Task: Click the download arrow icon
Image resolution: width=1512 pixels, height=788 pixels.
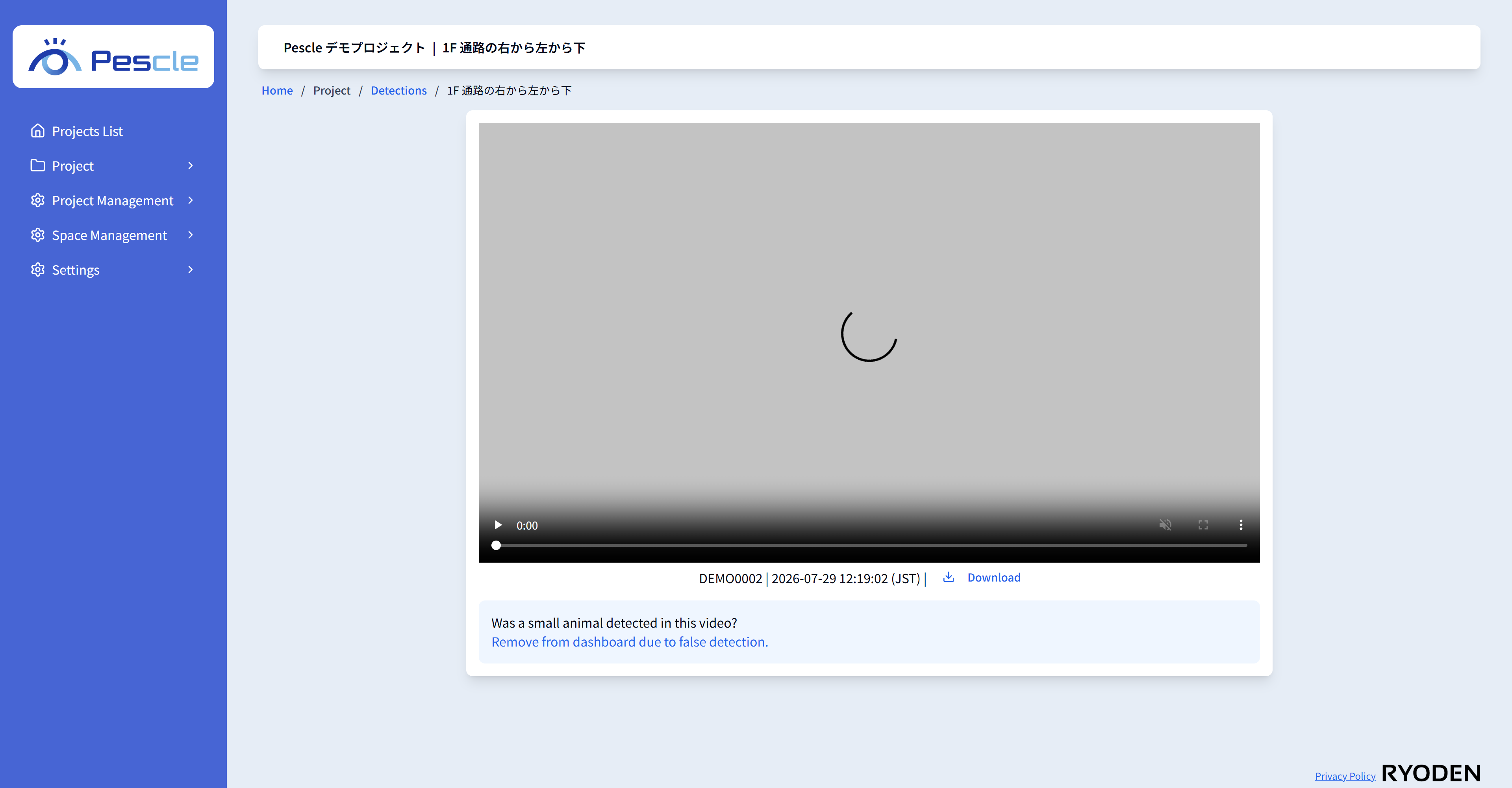Action: [949, 577]
